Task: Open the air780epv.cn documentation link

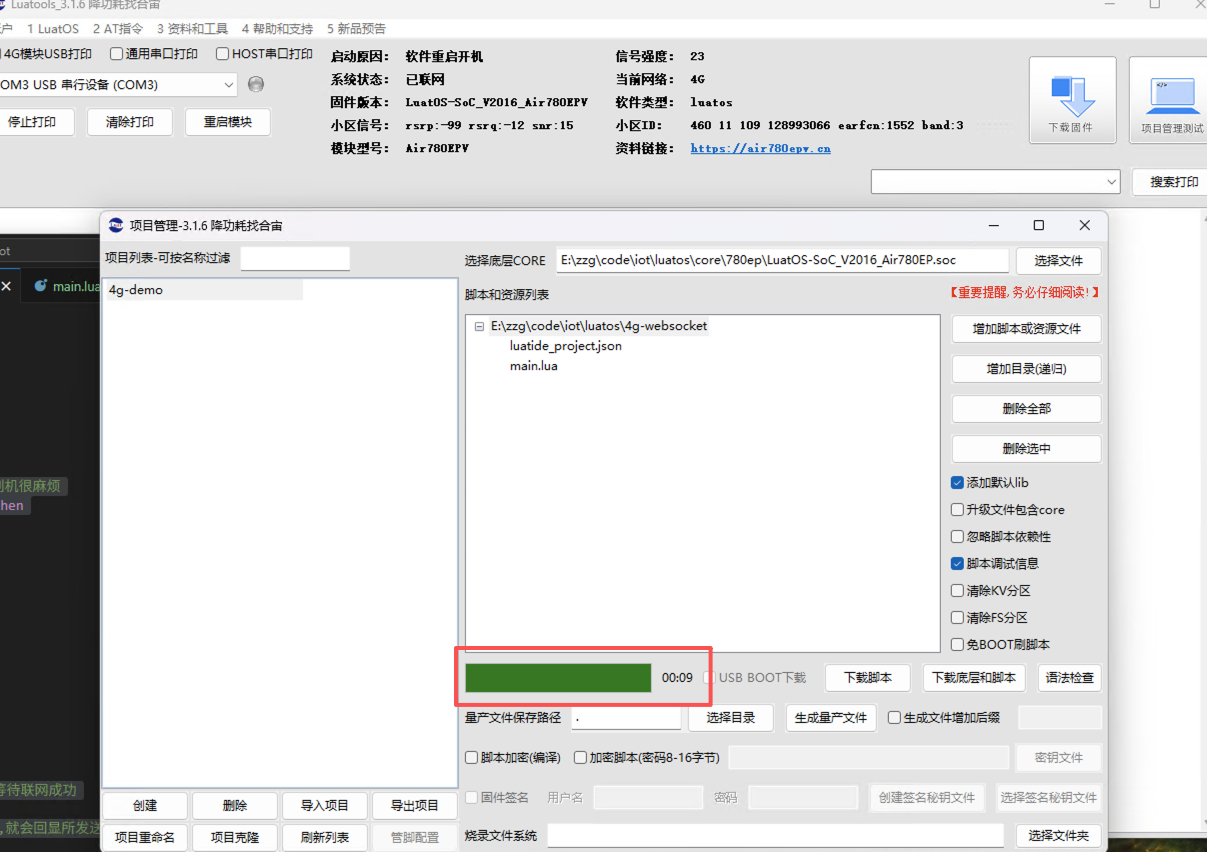Action: (x=760, y=148)
